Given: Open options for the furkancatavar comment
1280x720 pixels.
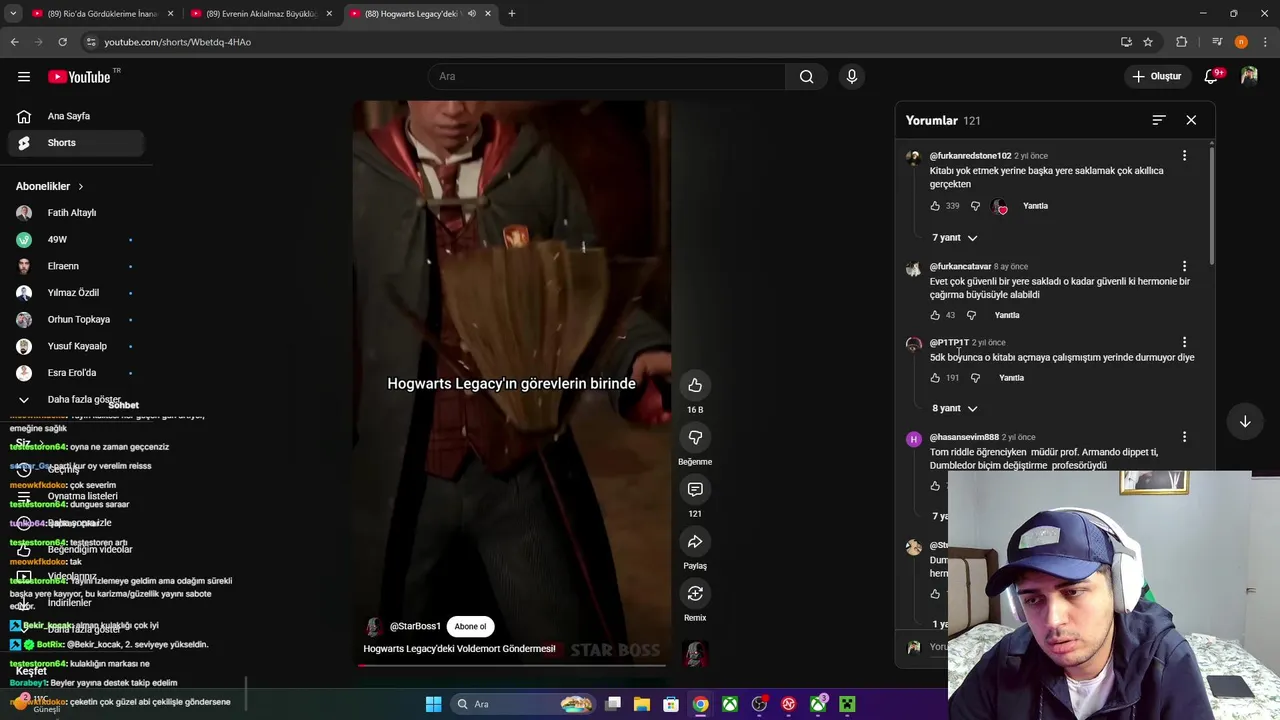Looking at the screenshot, I should point(1184,266).
